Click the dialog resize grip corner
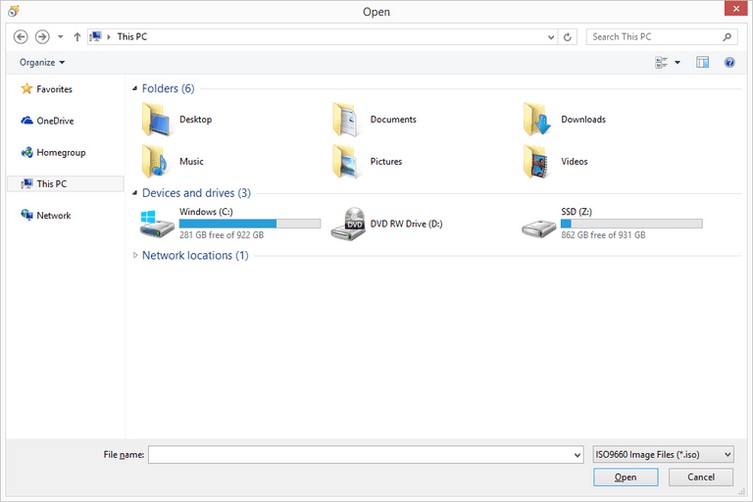The height and width of the screenshot is (502, 753). coord(742,491)
